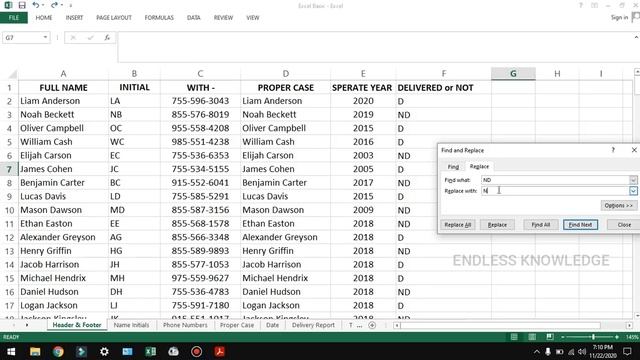Click the Find what input field

[556, 180]
